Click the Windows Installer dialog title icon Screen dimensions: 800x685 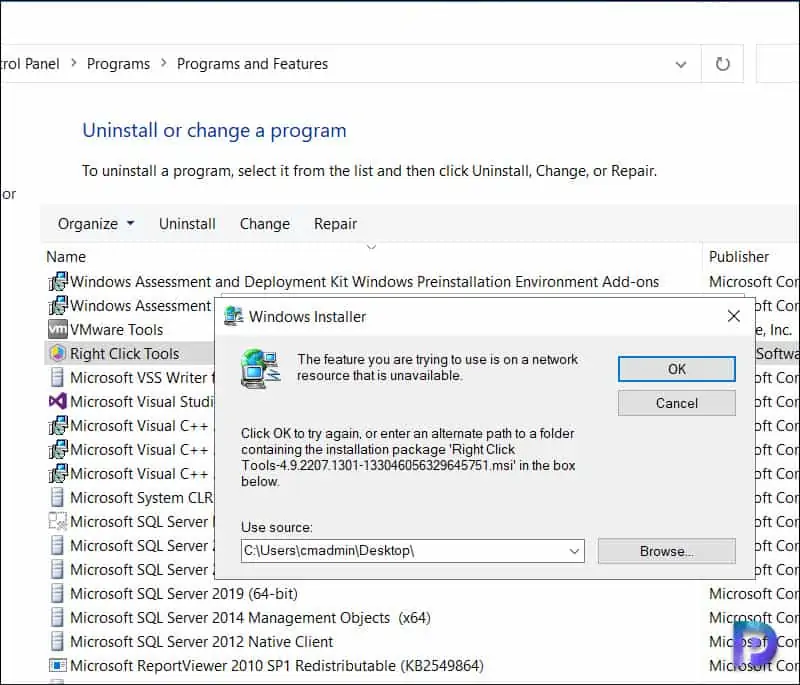coord(233,316)
